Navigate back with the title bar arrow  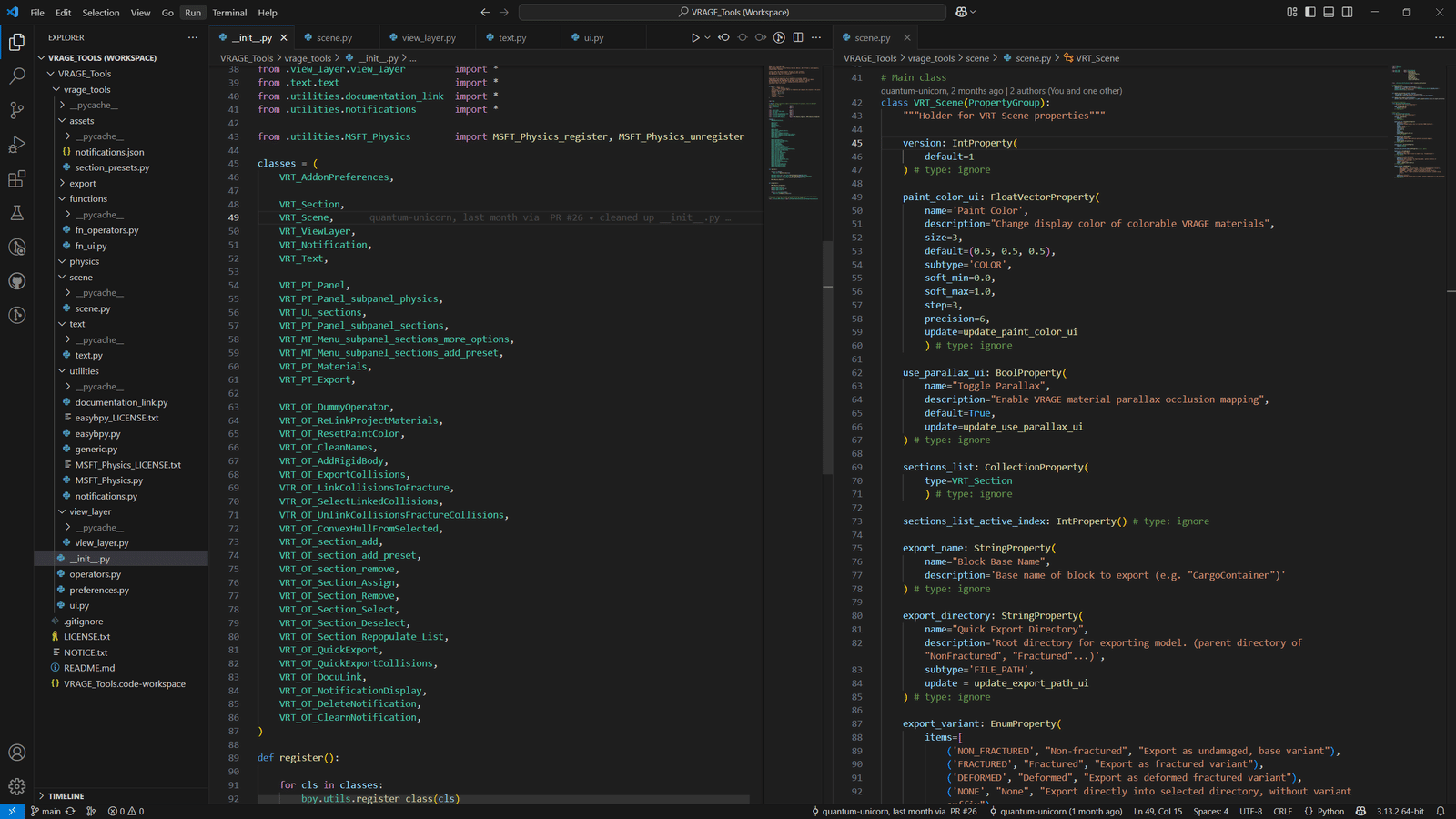pos(485,13)
